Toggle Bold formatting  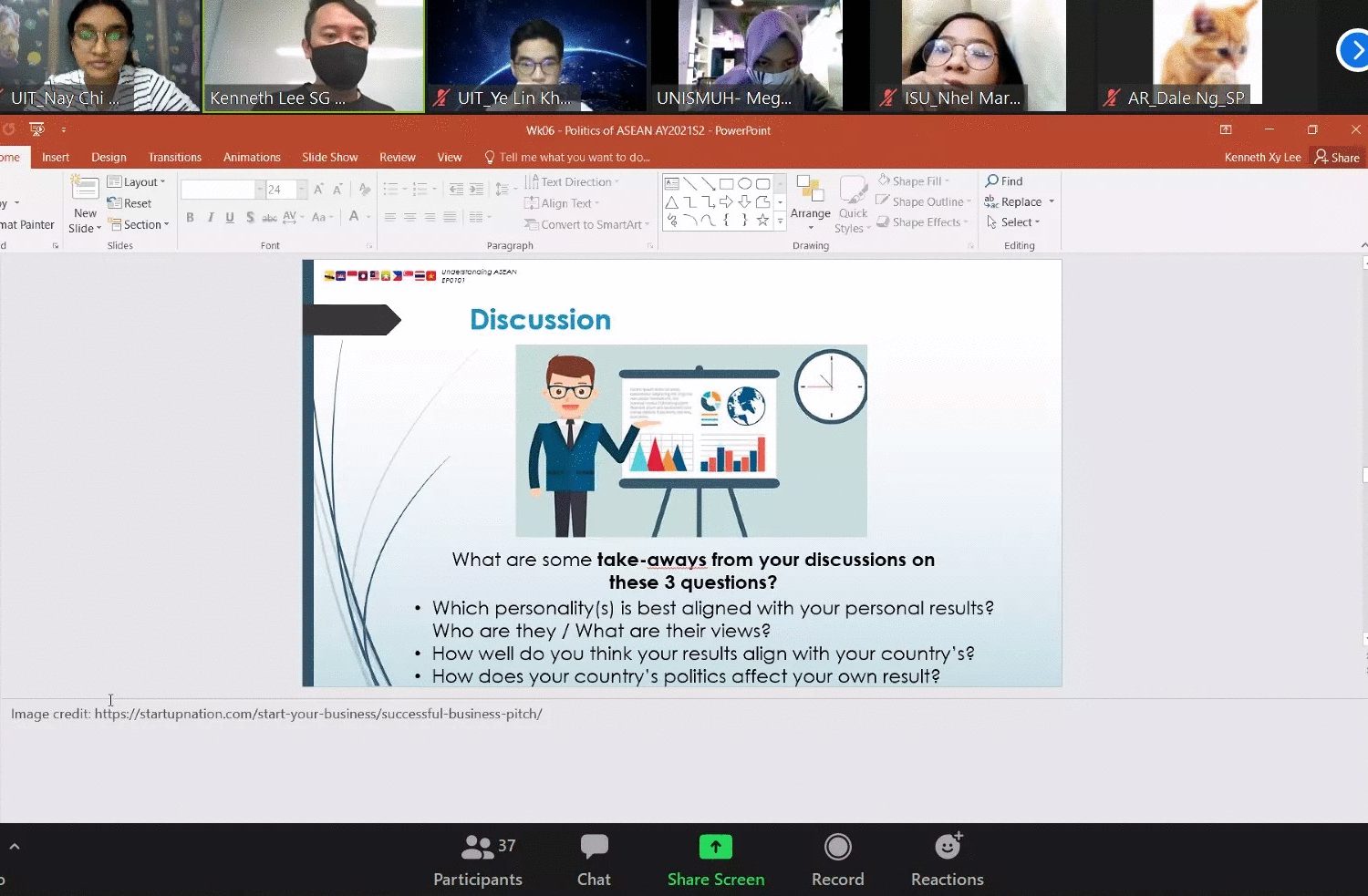(190, 217)
